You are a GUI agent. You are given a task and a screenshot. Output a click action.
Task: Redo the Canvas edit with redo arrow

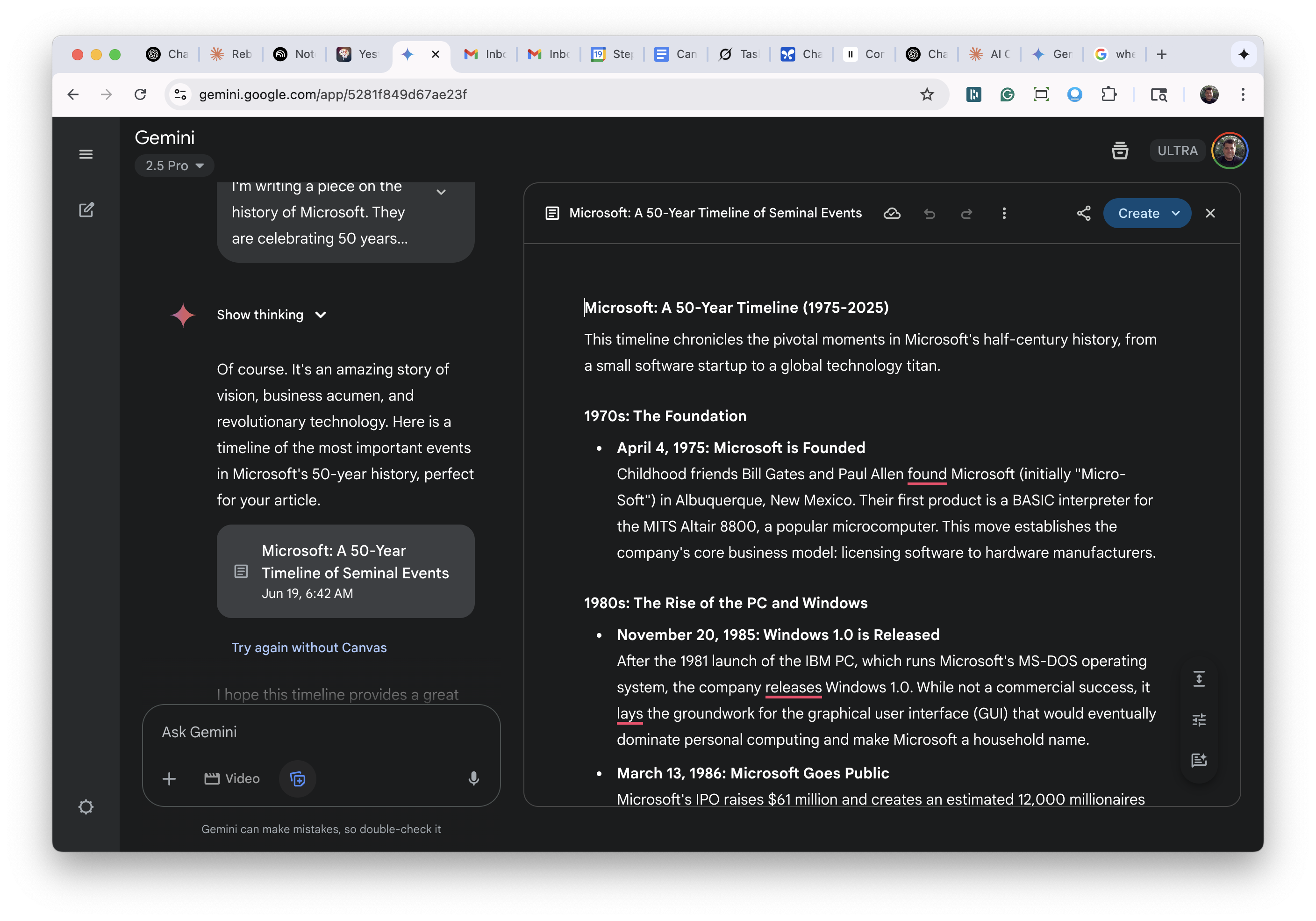point(967,213)
